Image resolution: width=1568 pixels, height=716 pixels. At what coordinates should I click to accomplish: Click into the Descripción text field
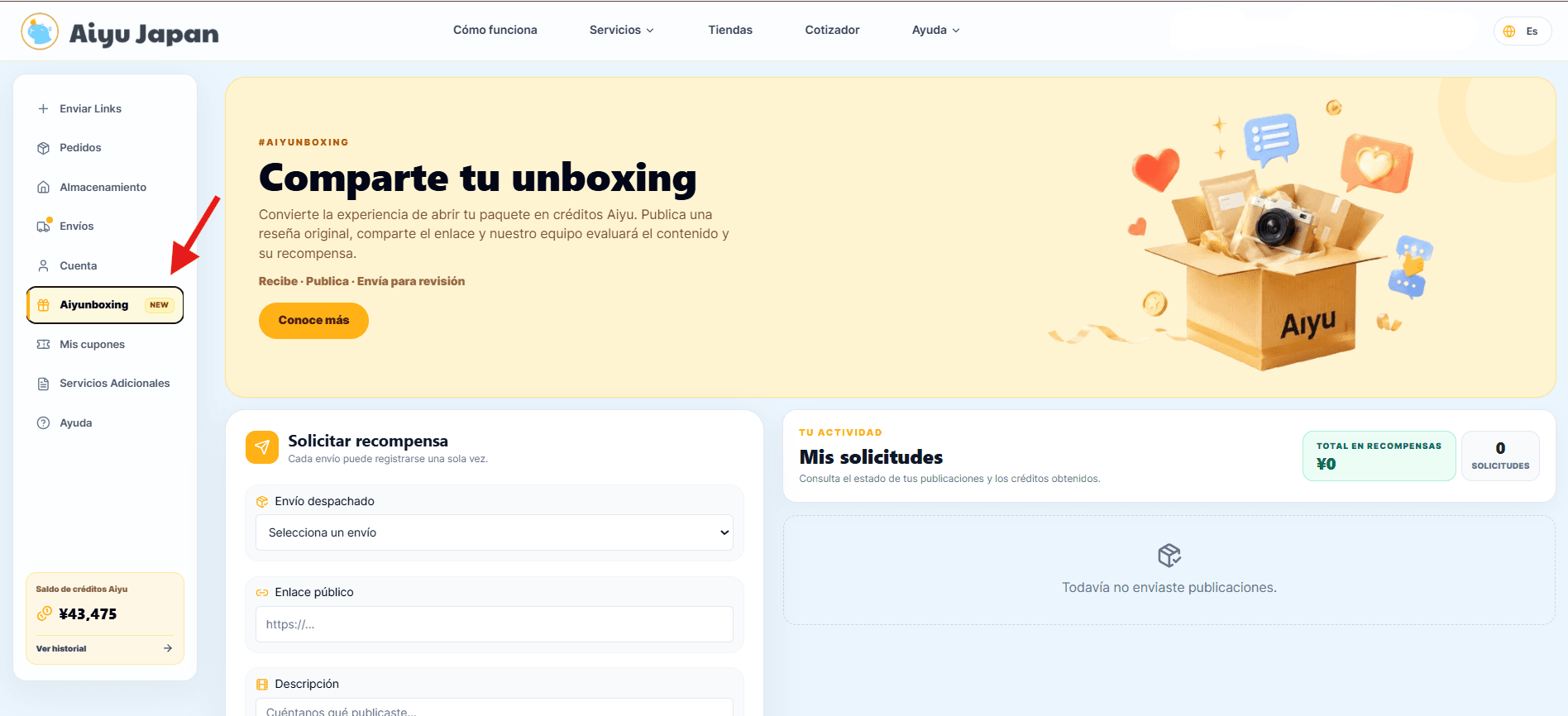tap(495, 708)
